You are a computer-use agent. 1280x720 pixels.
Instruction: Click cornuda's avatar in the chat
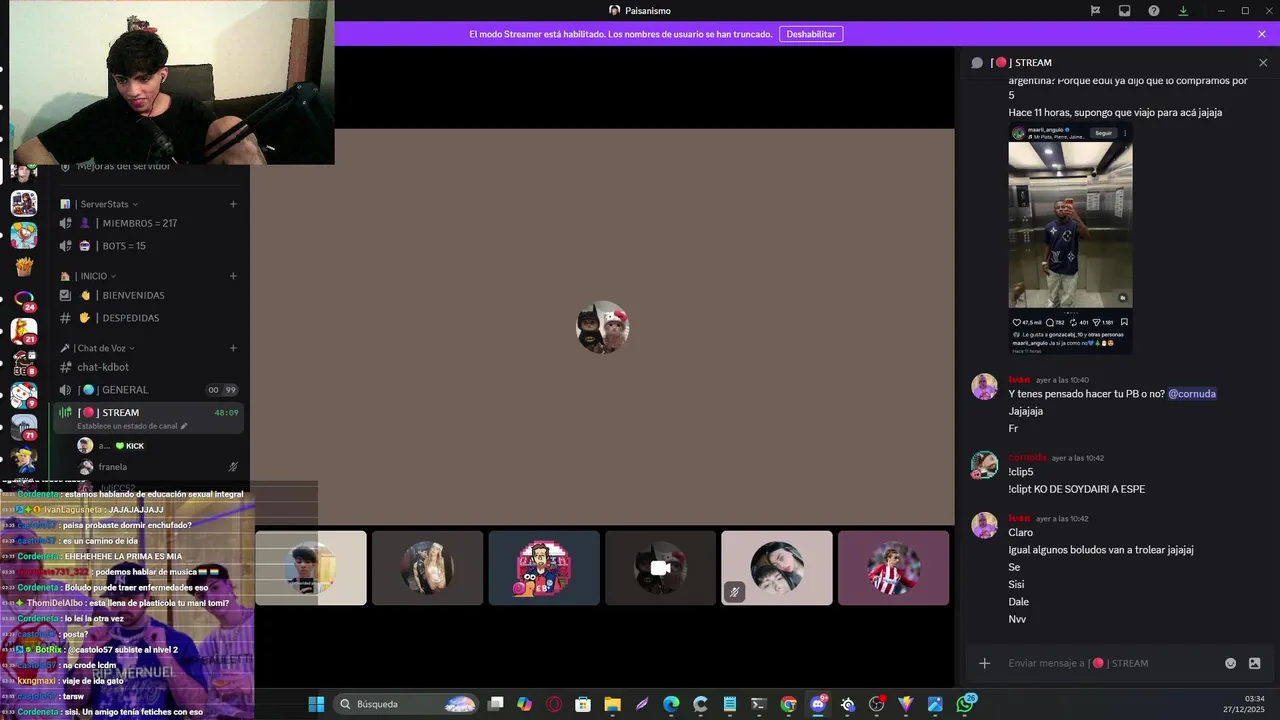[985, 465]
